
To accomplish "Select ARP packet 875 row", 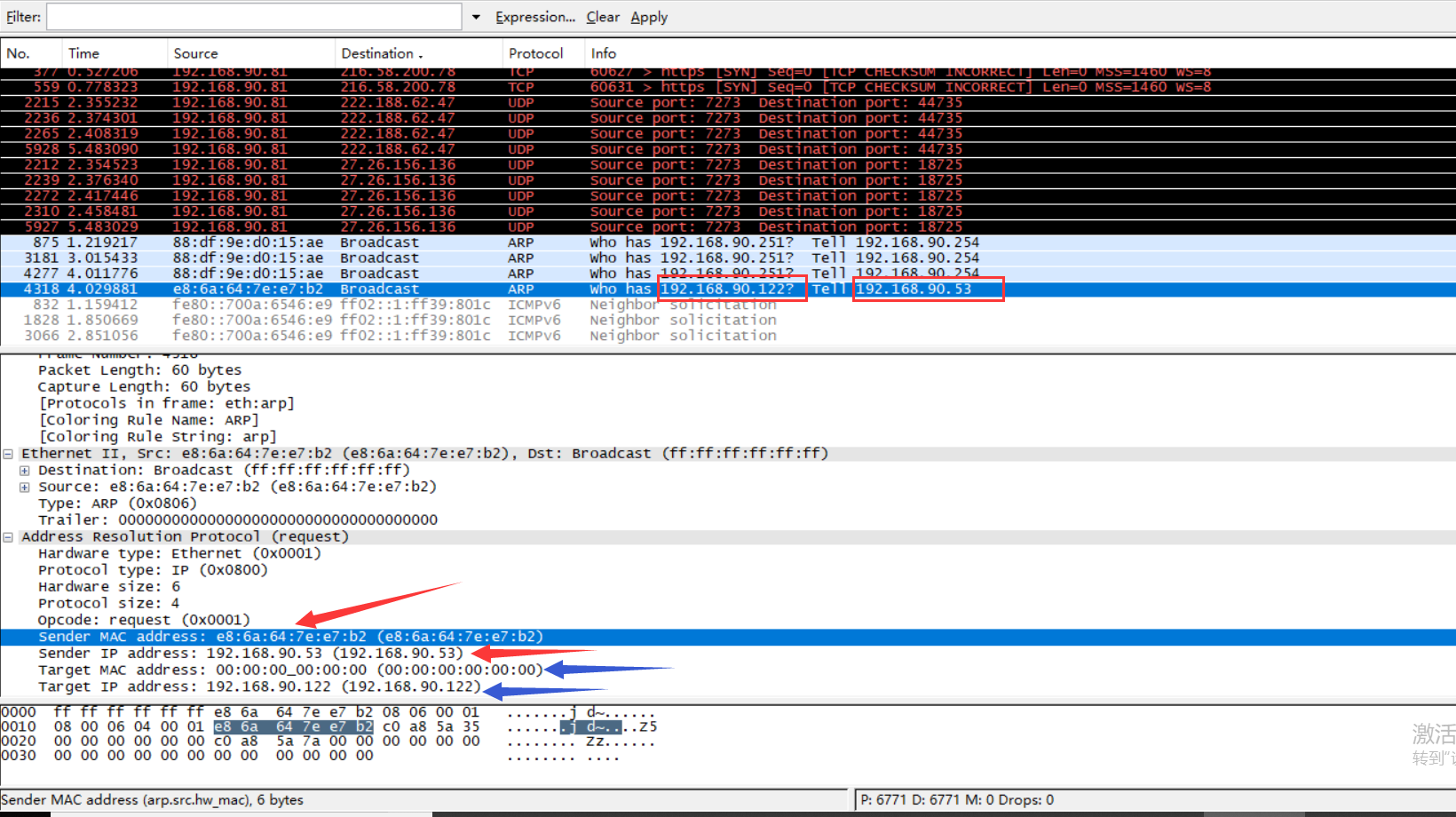I will coord(728,242).
